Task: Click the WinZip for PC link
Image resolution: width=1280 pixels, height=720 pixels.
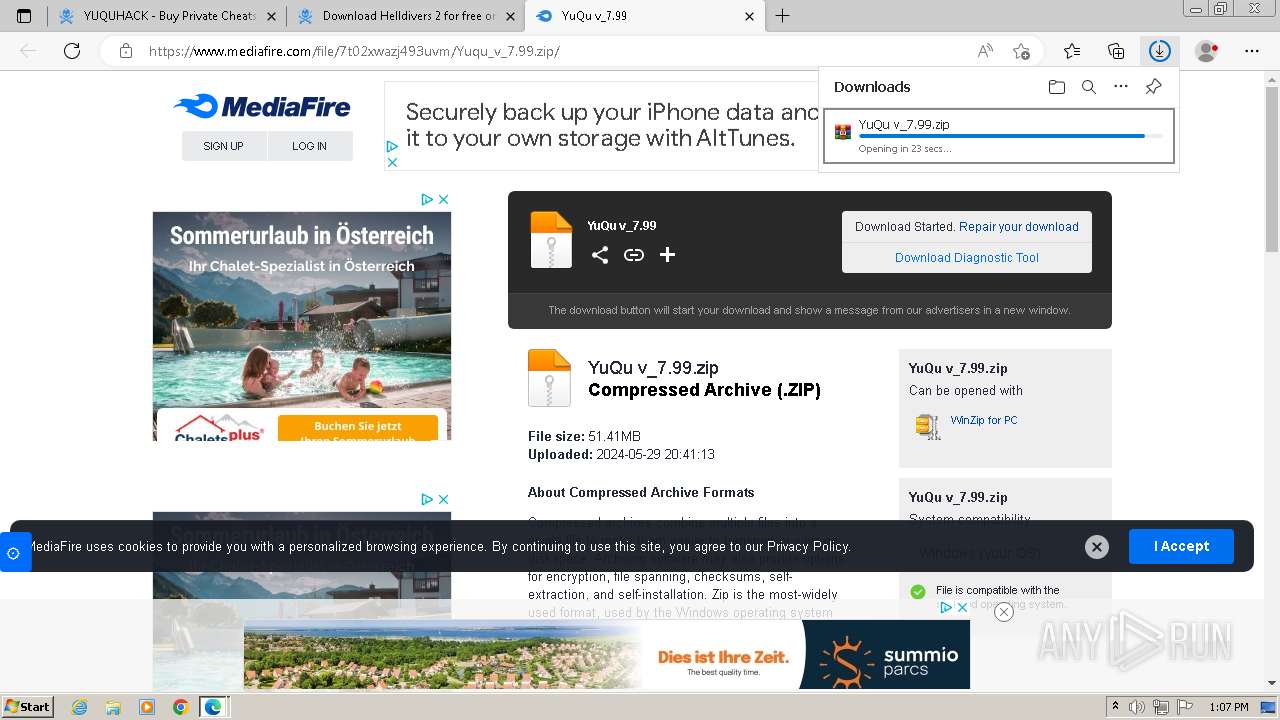Action: pos(984,420)
